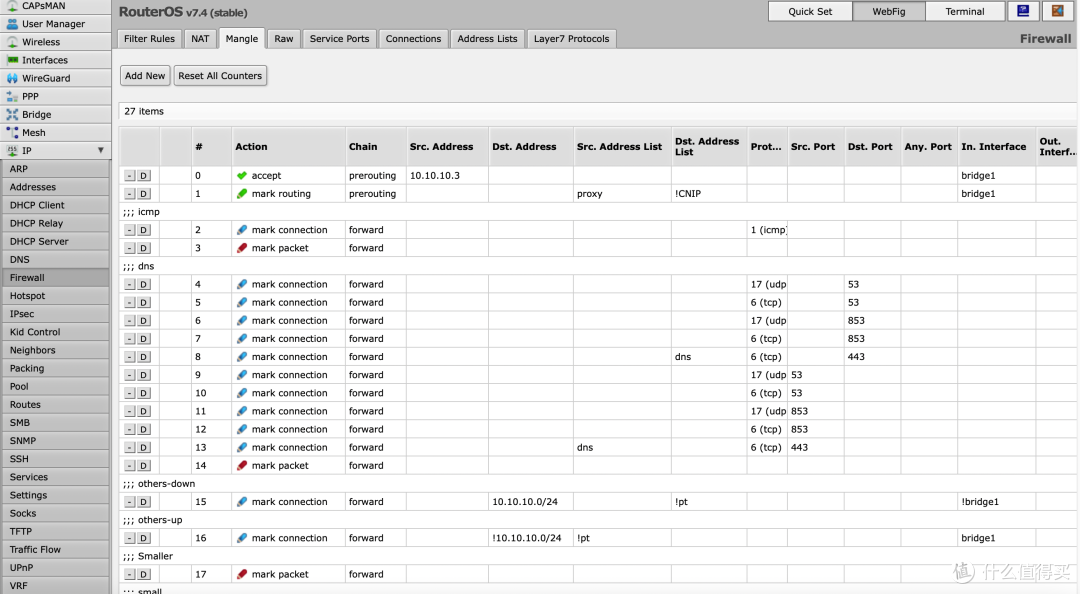Click Reset All Counters button

pos(220,76)
